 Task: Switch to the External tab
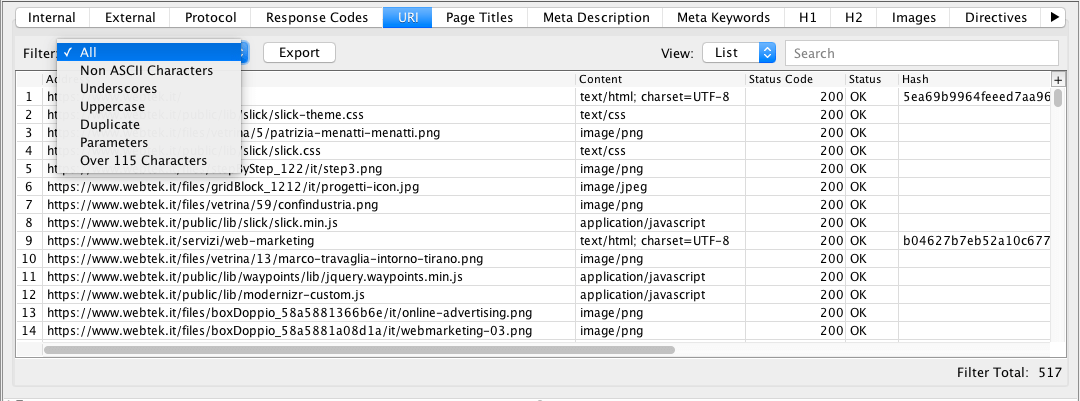pos(130,18)
